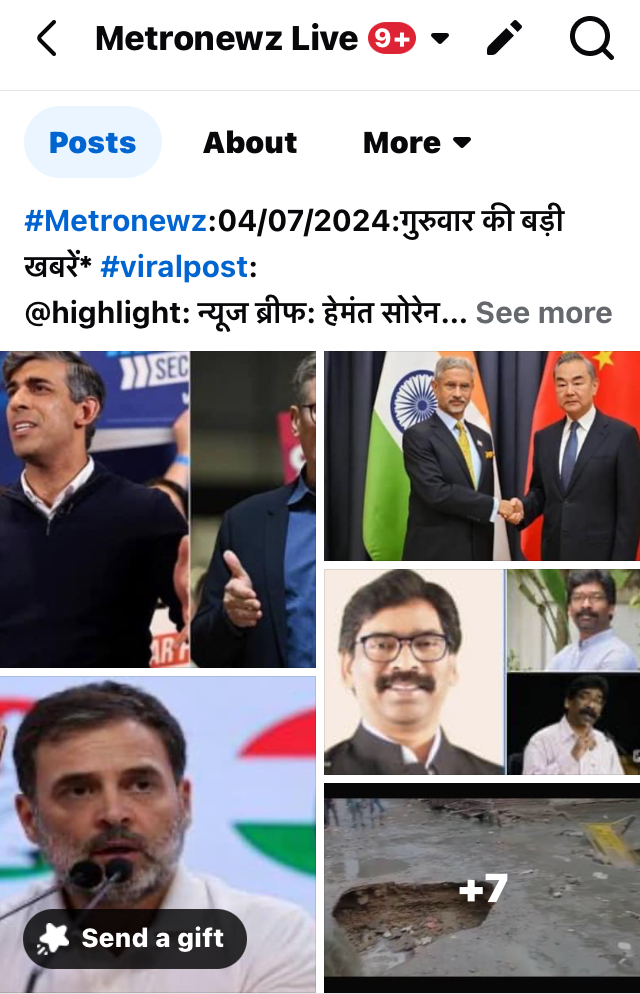The height and width of the screenshot is (994, 640).
Task: Switch to the About tab
Action: 250,143
